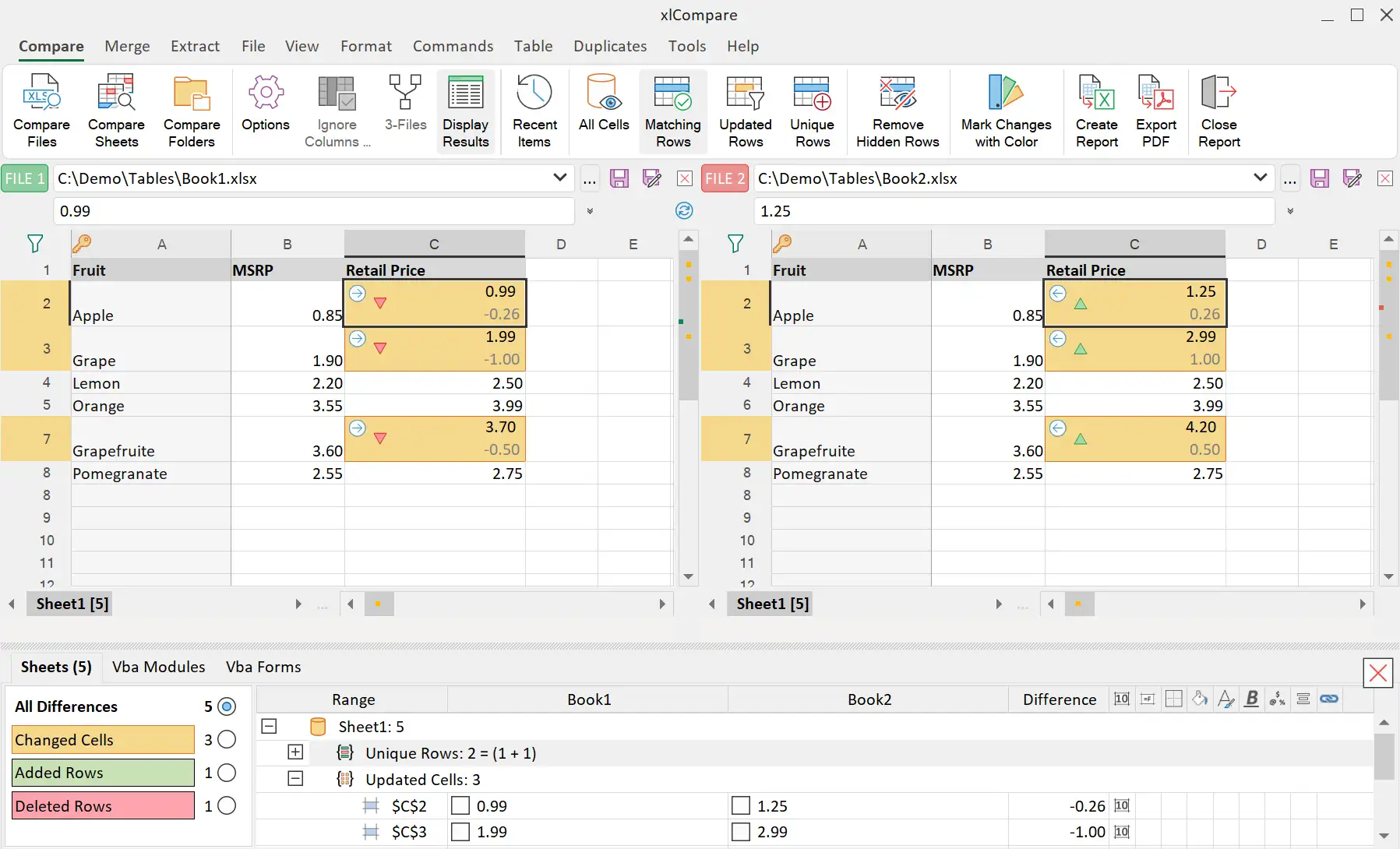Viewport: 1400px width, 849px height.
Task: Launch Compare Folders tool
Action: (x=192, y=111)
